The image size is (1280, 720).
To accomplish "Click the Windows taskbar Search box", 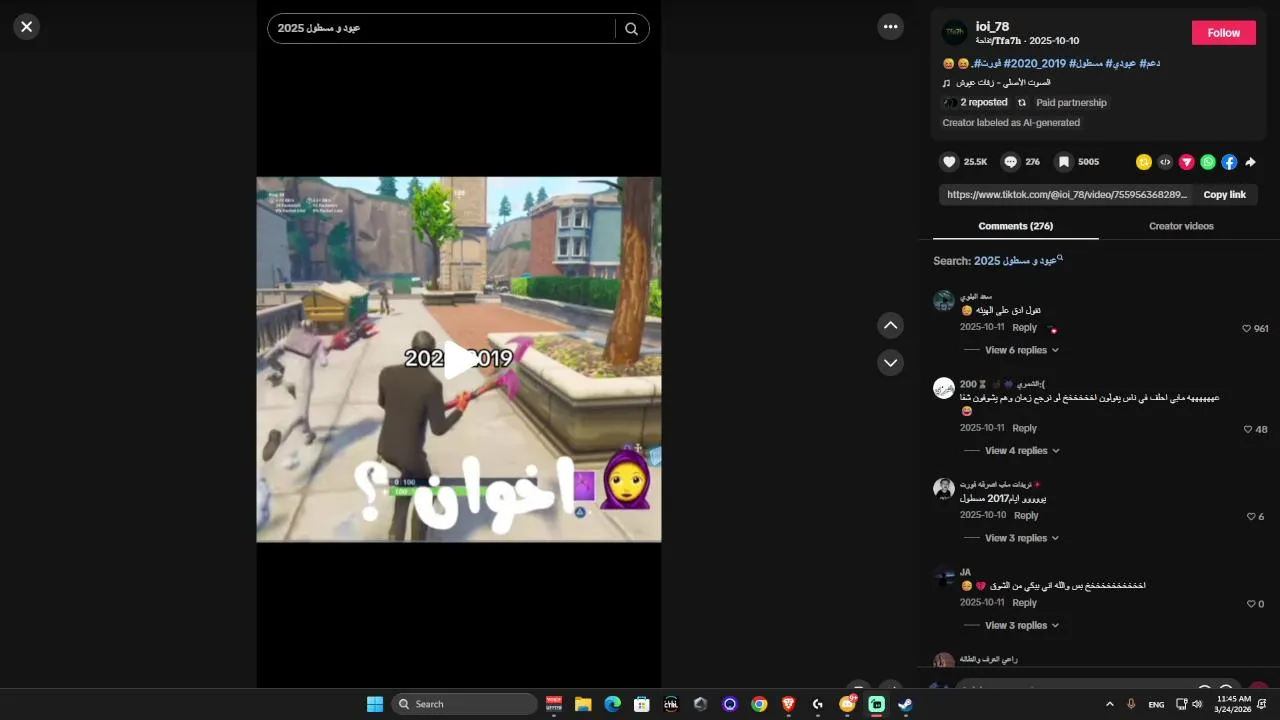I will [x=464, y=704].
